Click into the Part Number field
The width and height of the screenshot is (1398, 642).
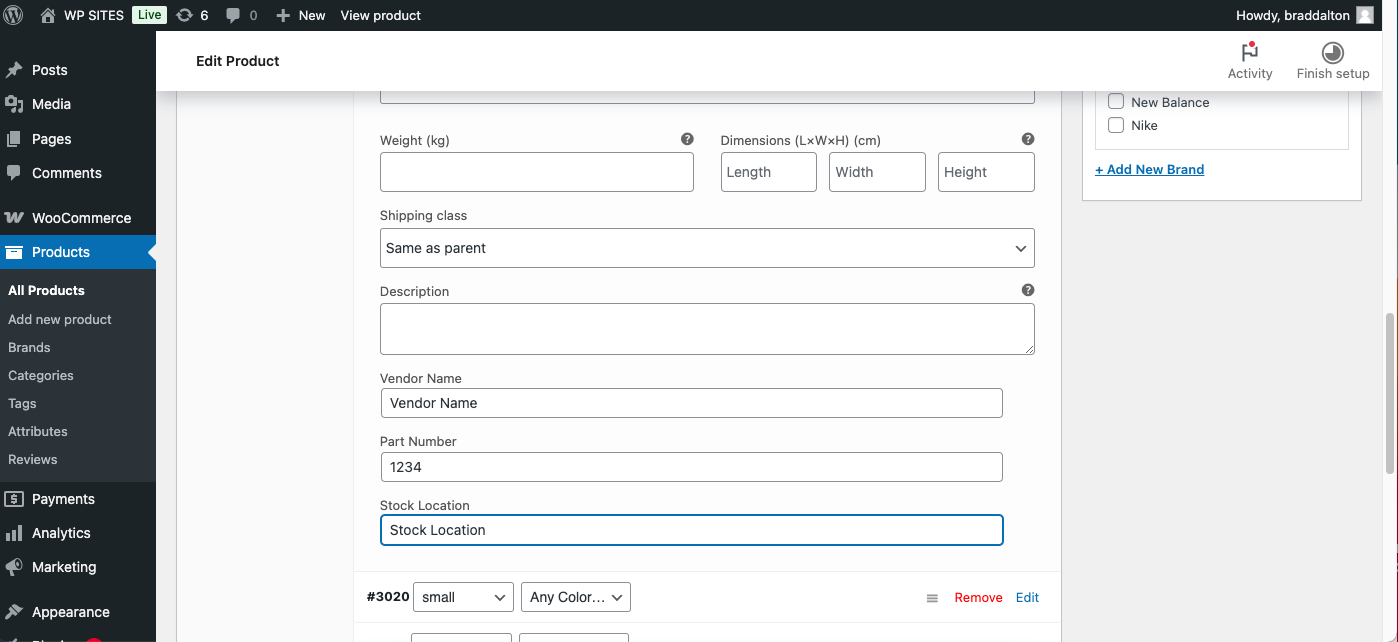pyautogui.click(x=691, y=467)
